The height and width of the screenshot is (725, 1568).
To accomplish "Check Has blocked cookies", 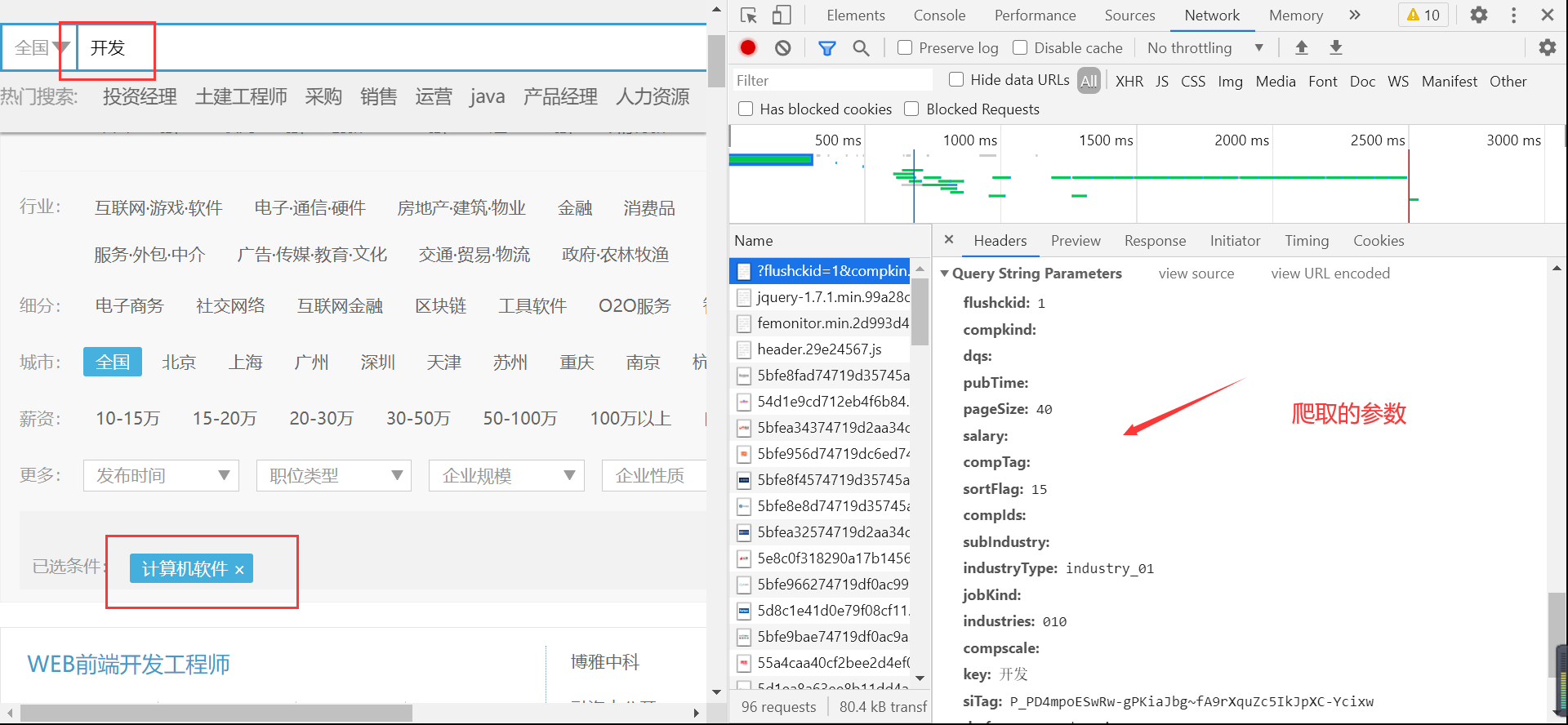I will [x=746, y=109].
